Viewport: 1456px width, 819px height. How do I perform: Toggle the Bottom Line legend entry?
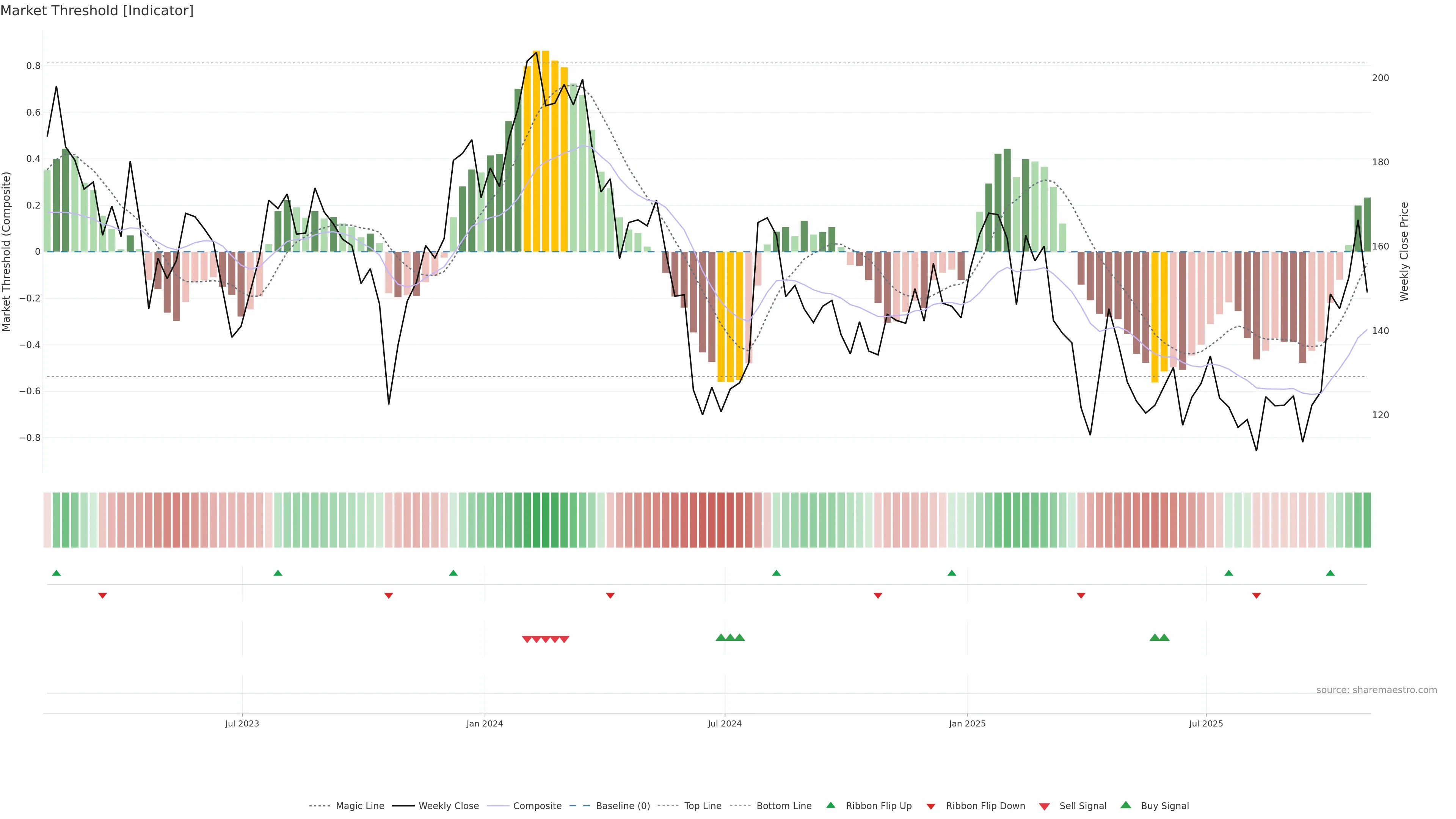point(783,806)
